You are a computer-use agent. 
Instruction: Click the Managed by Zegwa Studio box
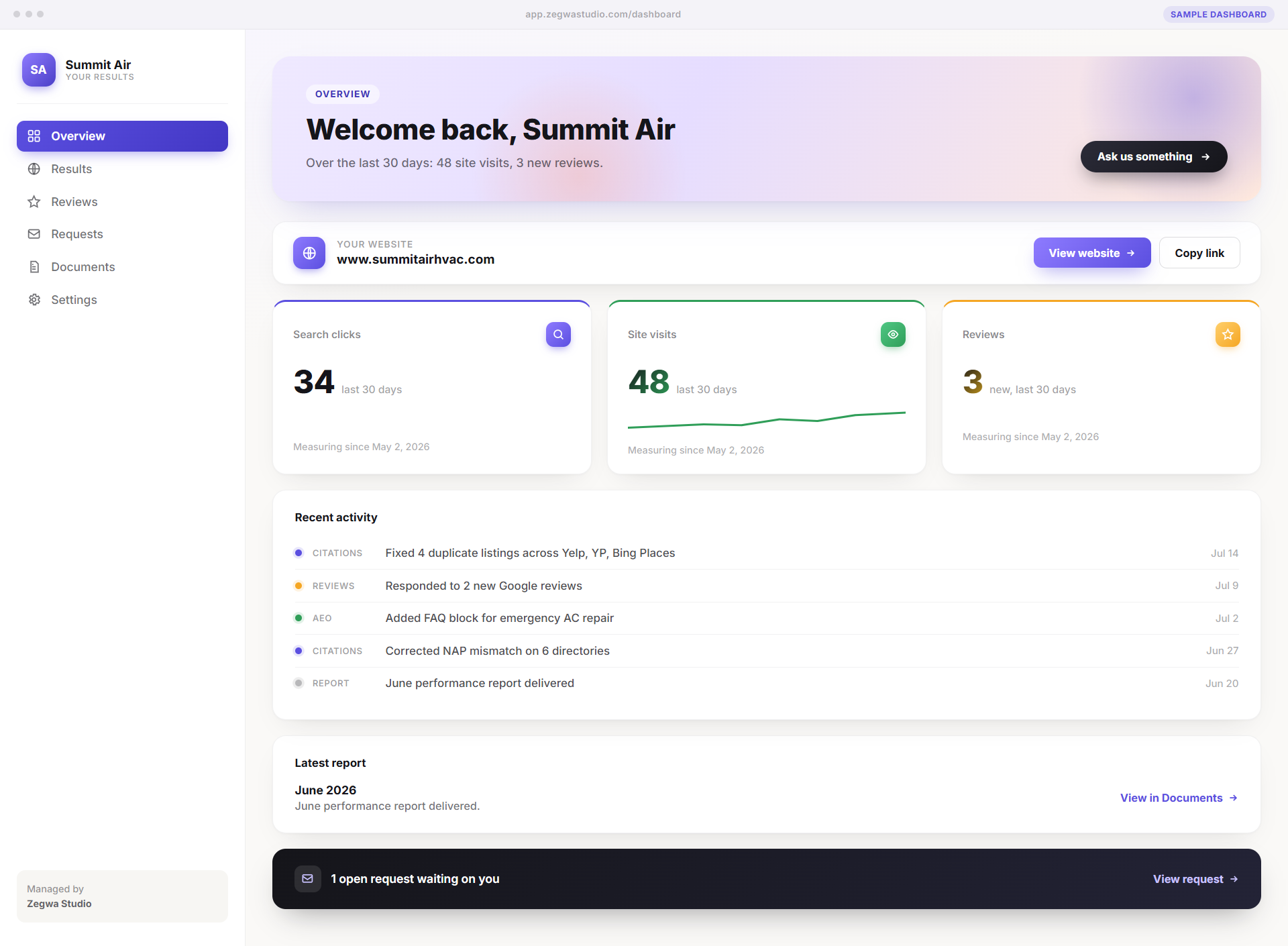tap(122, 896)
